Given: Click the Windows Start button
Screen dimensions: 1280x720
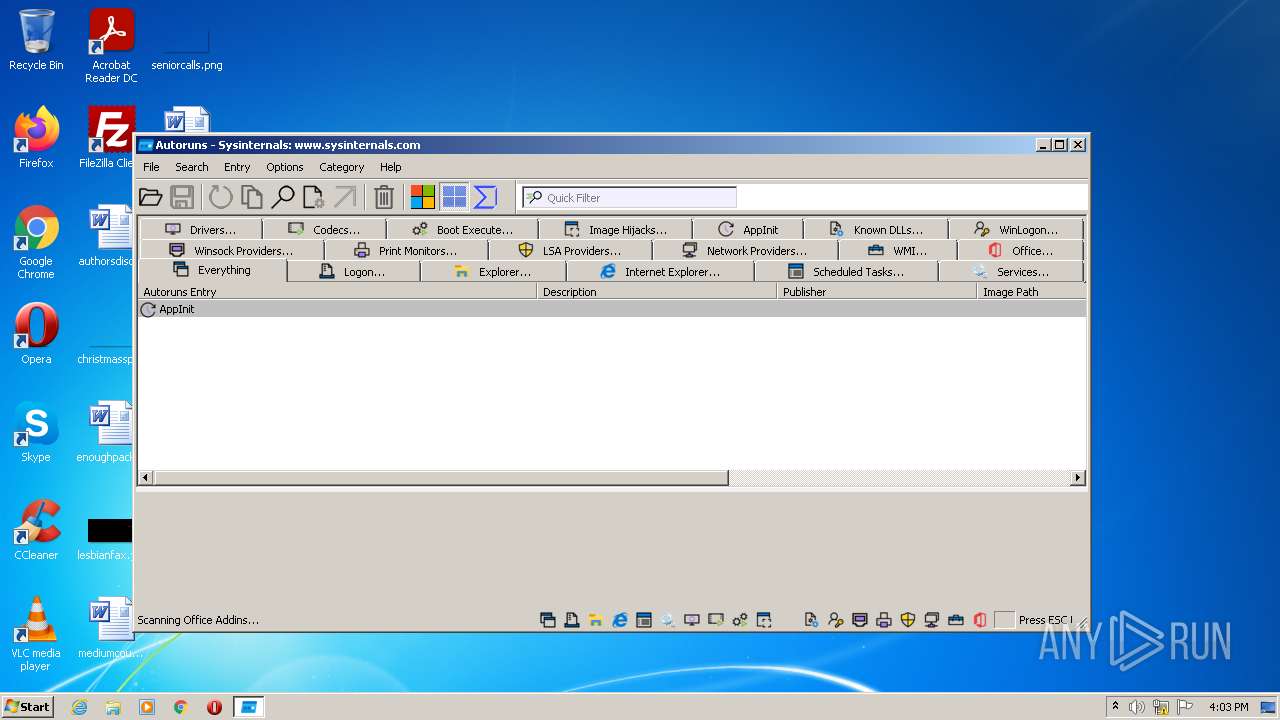Looking at the screenshot, I should click(x=28, y=706).
